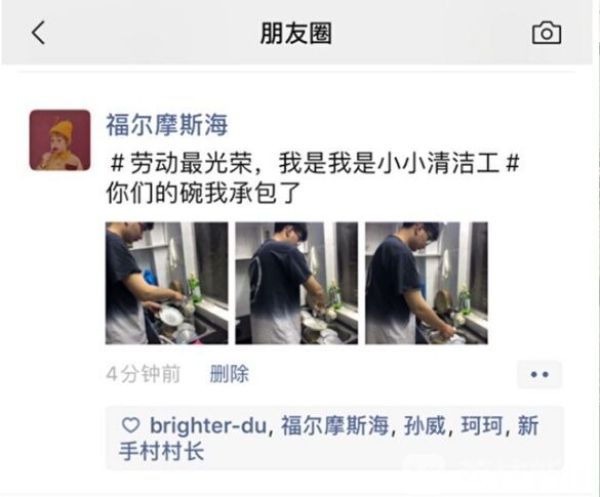
Task: Open the two-dot comment/like menu
Action: point(540,374)
